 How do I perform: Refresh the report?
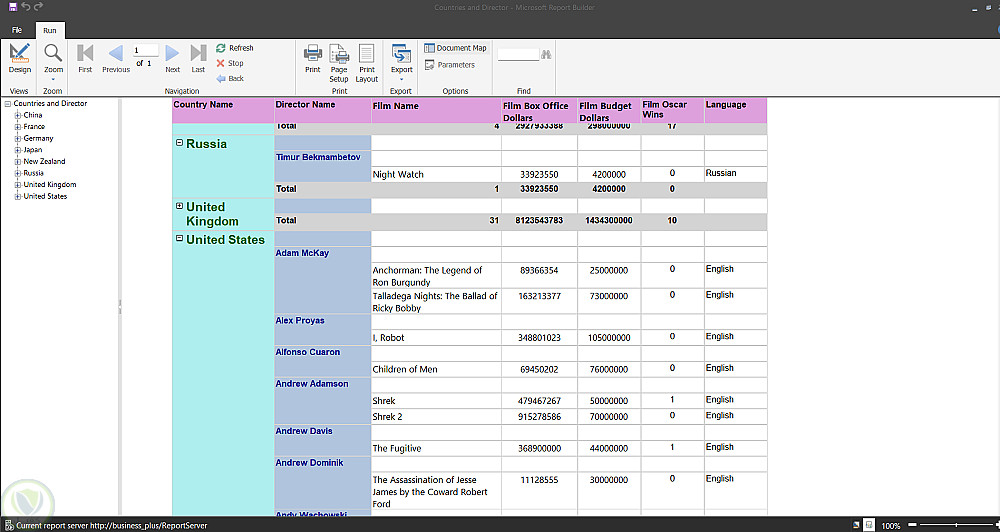(x=235, y=48)
